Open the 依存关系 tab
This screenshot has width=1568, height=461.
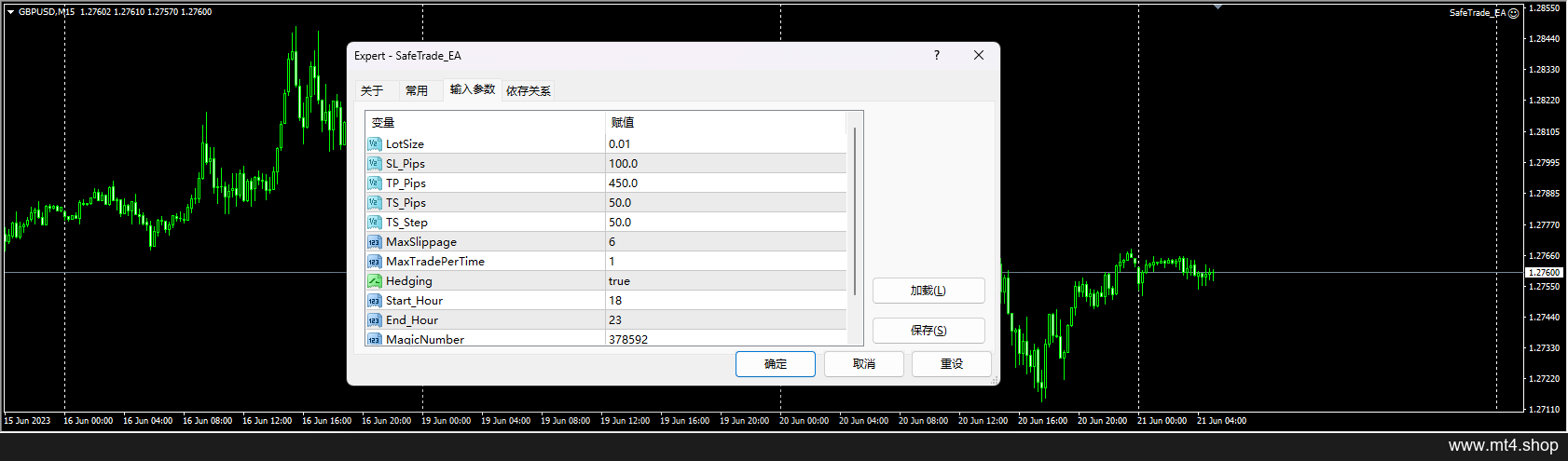pos(529,90)
